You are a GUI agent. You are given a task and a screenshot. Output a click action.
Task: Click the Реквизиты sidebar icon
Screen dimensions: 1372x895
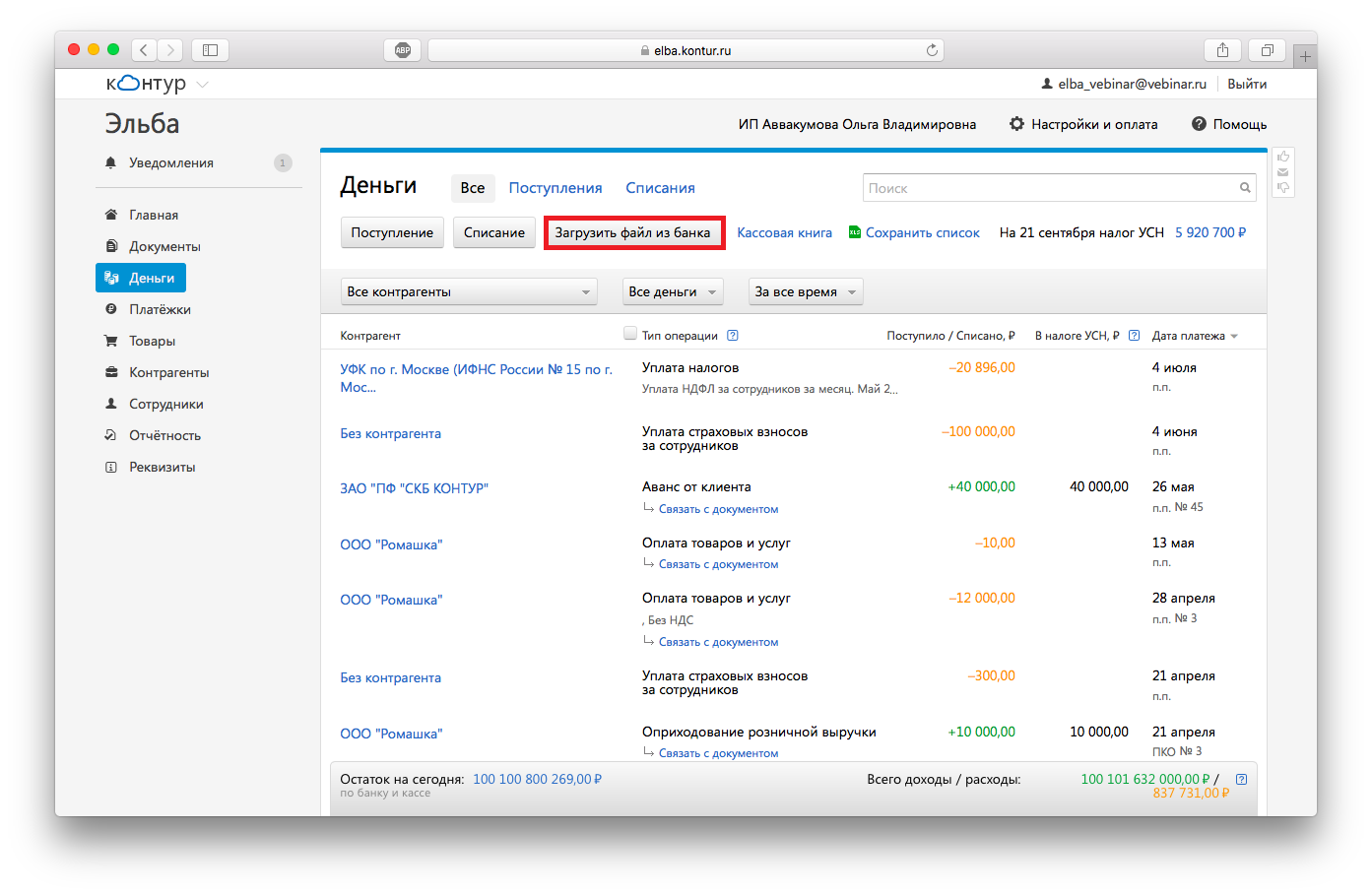point(111,467)
